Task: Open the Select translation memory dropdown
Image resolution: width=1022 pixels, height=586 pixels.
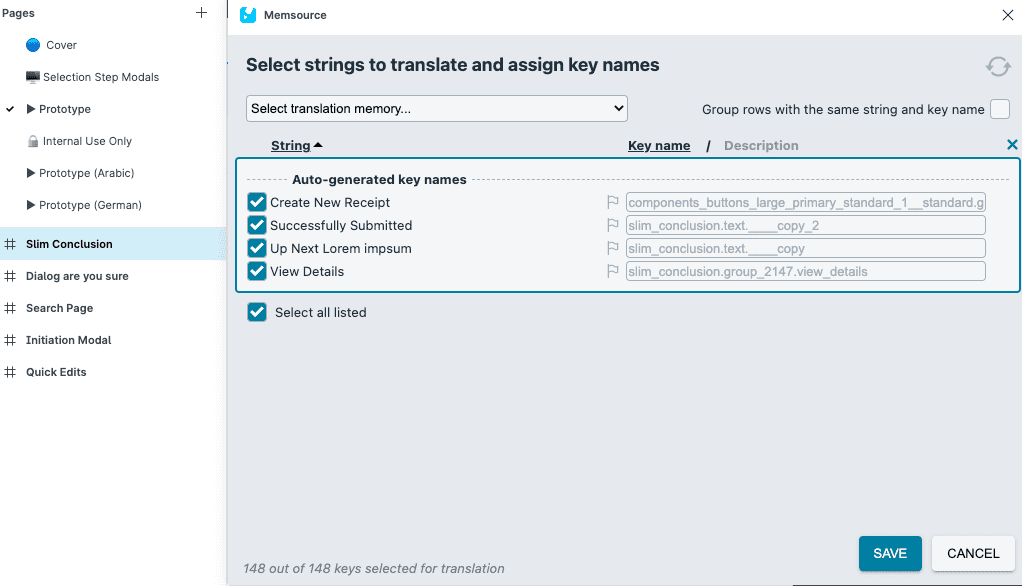Action: (x=436, y=108)
